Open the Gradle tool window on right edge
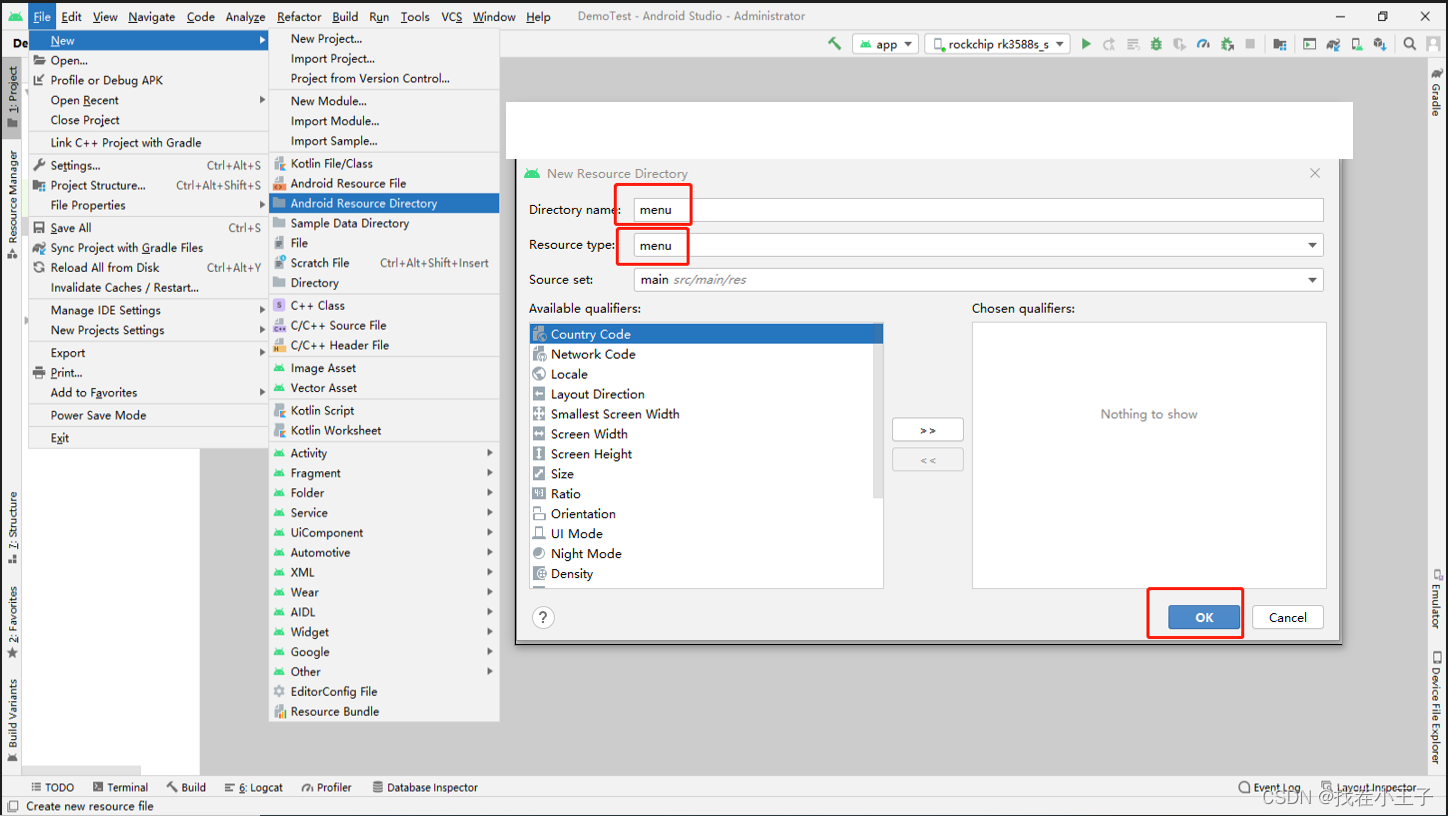The width and height of the screenshot is (1448, 816). pos(1436,92)
